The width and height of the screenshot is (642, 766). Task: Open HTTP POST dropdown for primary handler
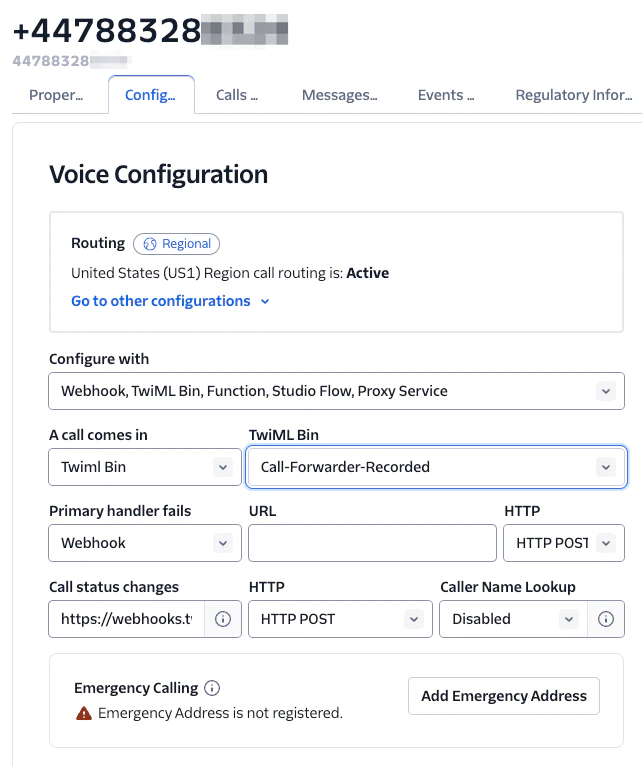coord(564,543)
